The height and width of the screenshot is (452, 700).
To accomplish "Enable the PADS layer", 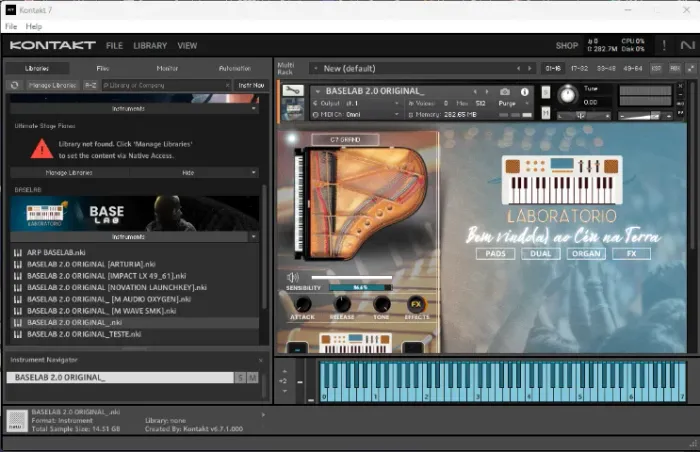I will (496, 254).
